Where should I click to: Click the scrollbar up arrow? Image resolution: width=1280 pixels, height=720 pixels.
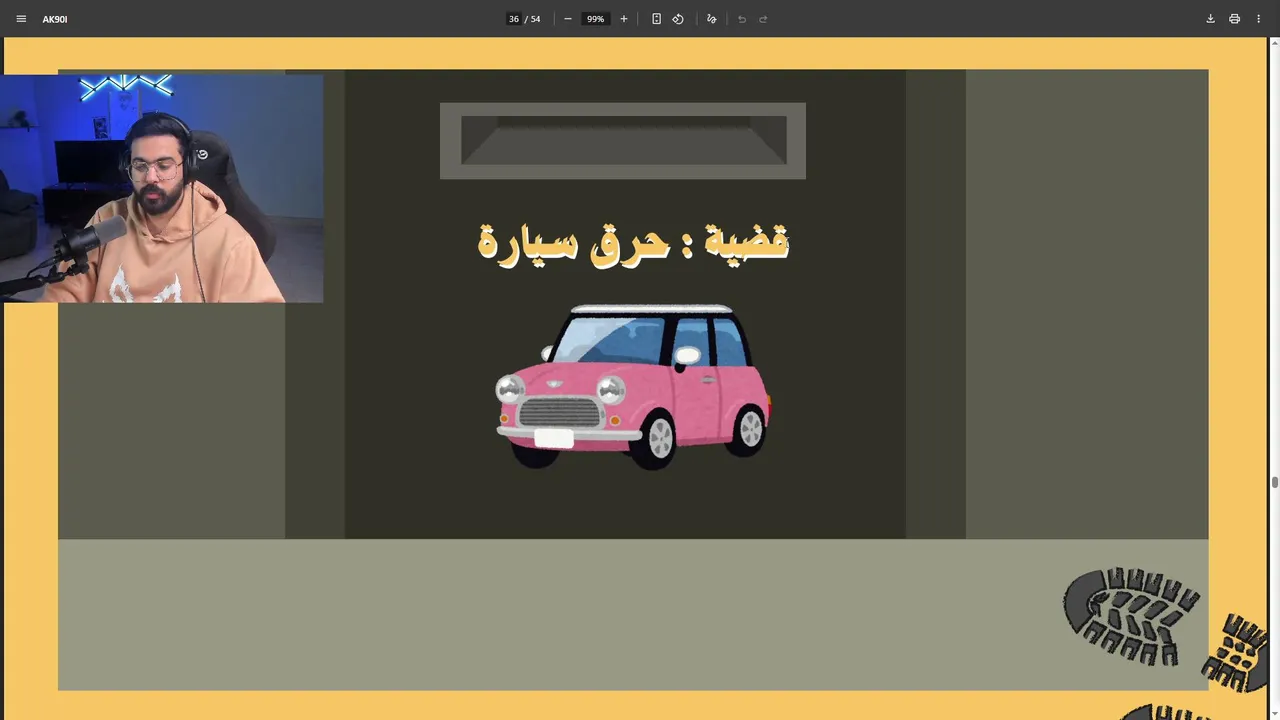1274,43
